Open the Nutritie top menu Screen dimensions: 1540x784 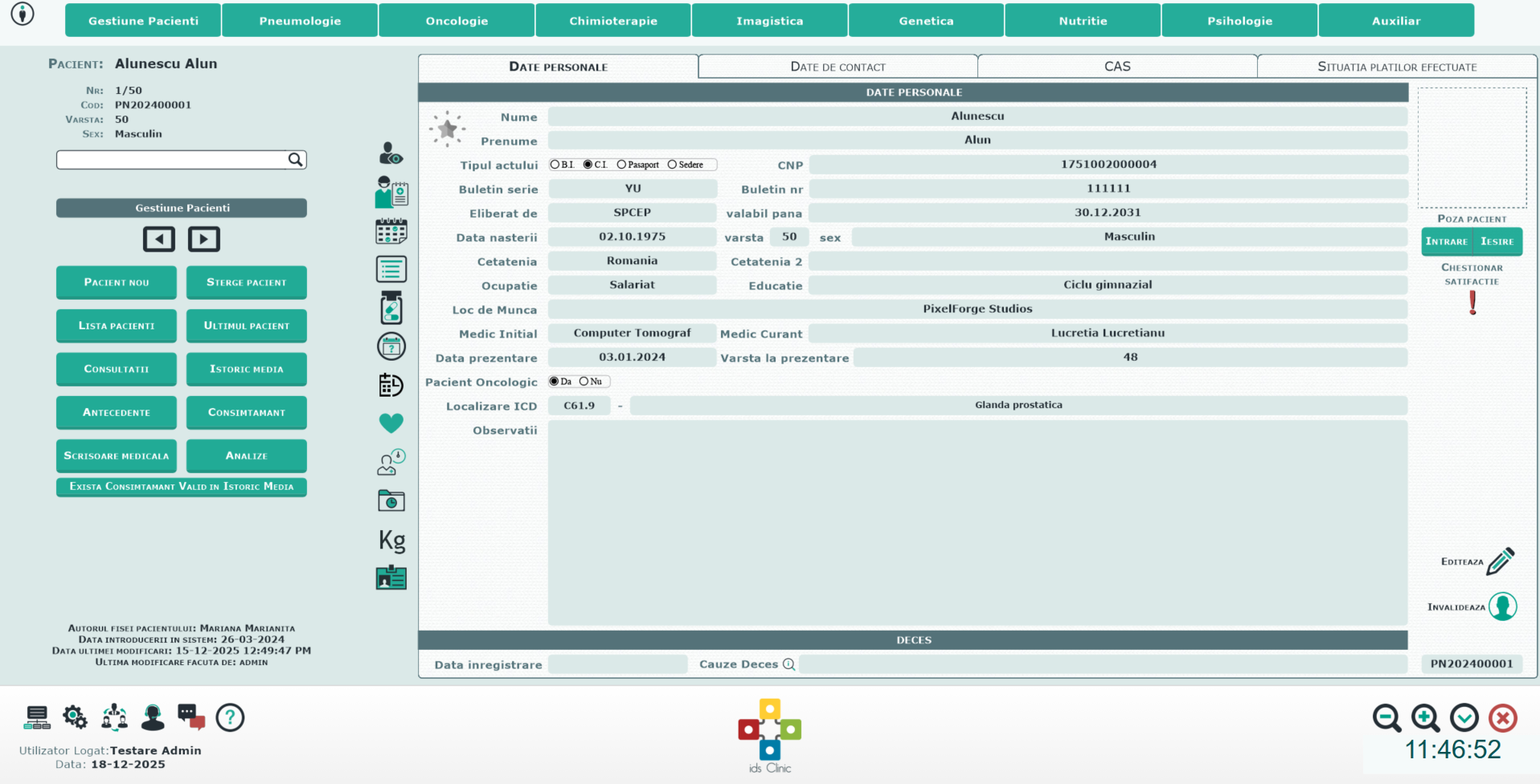[x=1083, y=21]
